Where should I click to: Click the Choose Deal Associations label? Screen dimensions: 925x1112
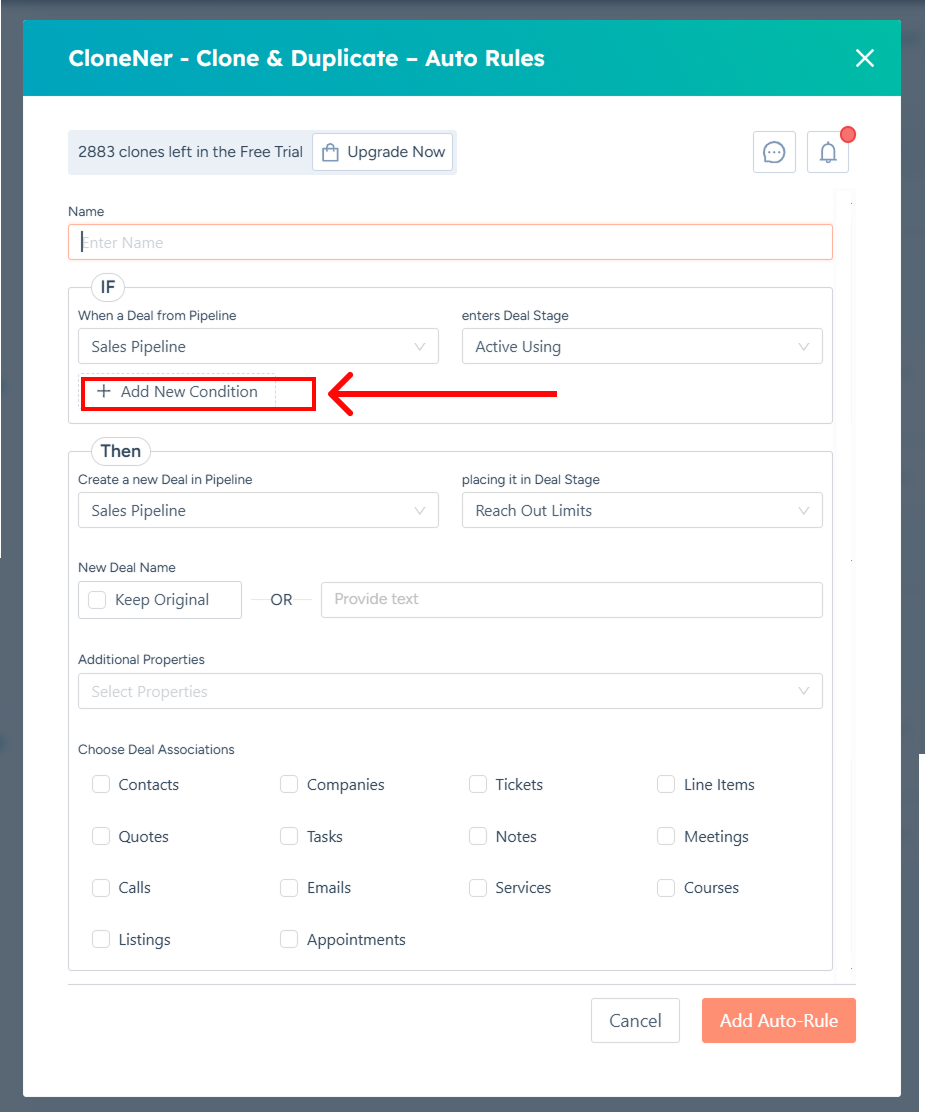[x=156, y=750]
